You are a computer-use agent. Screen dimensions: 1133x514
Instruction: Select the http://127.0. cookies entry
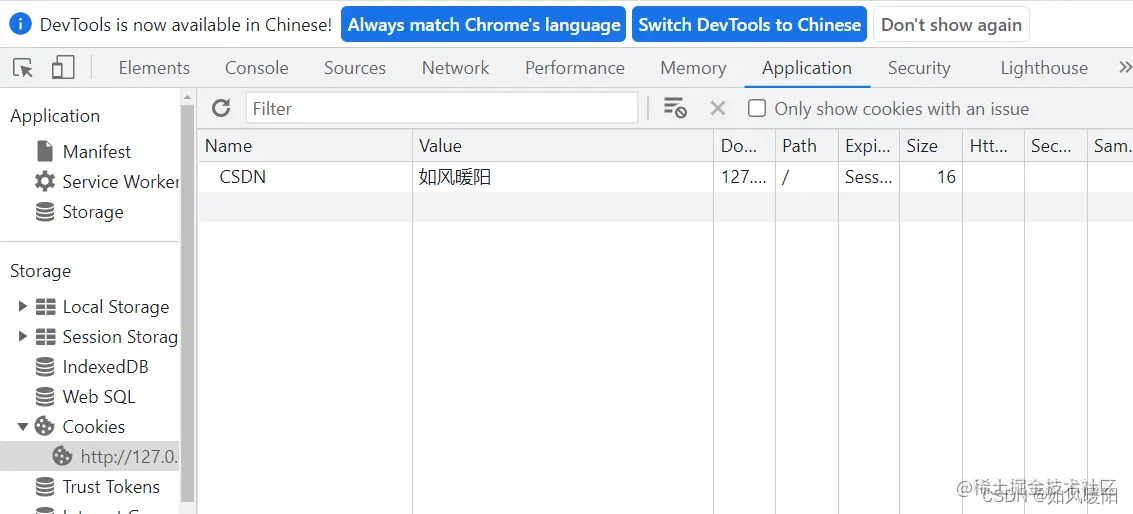click(90, 456)
